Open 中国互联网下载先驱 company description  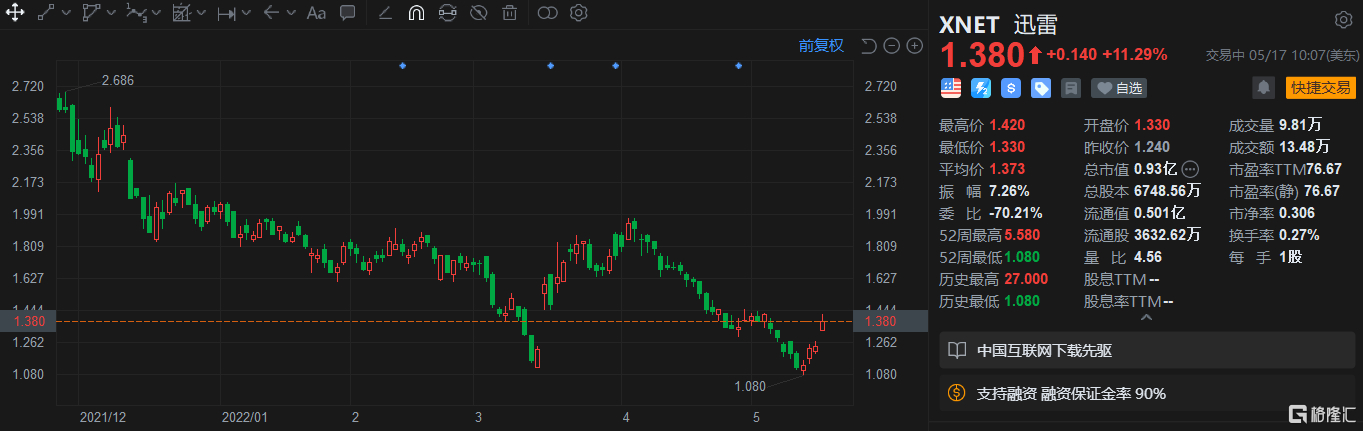pos(1145,351)
